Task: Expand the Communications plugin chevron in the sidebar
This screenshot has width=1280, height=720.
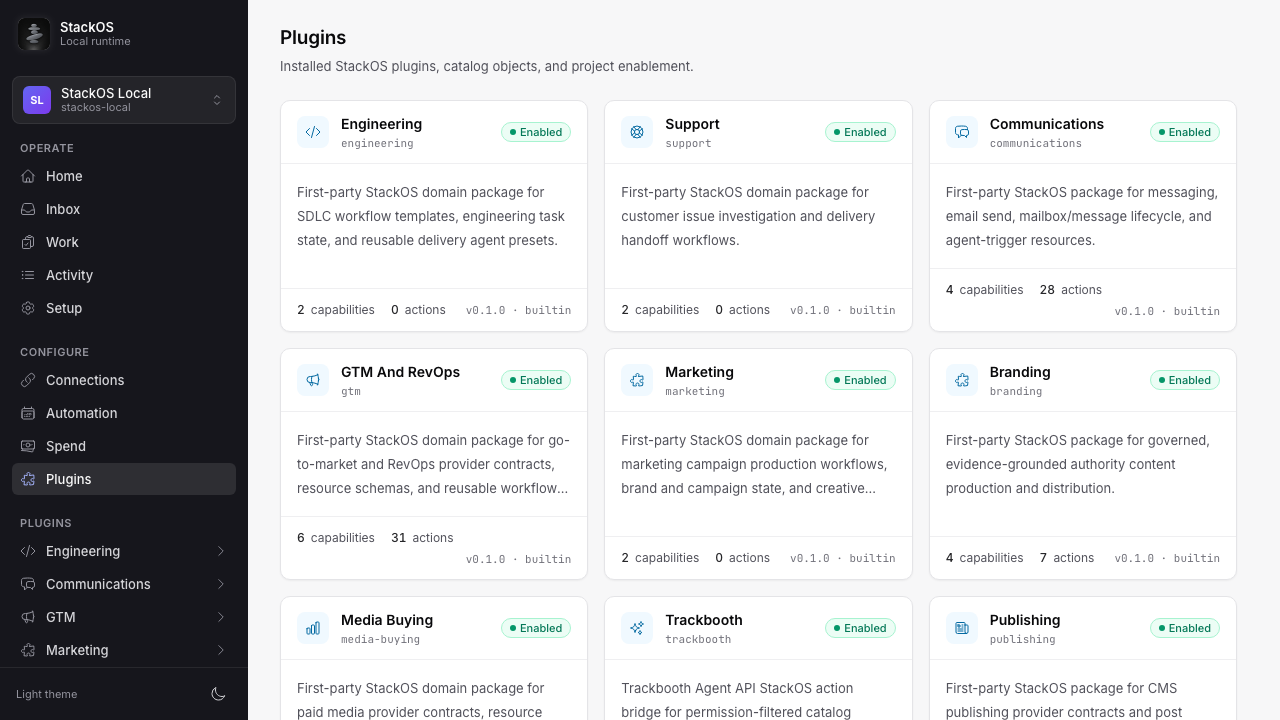Action: click(220, 584)
